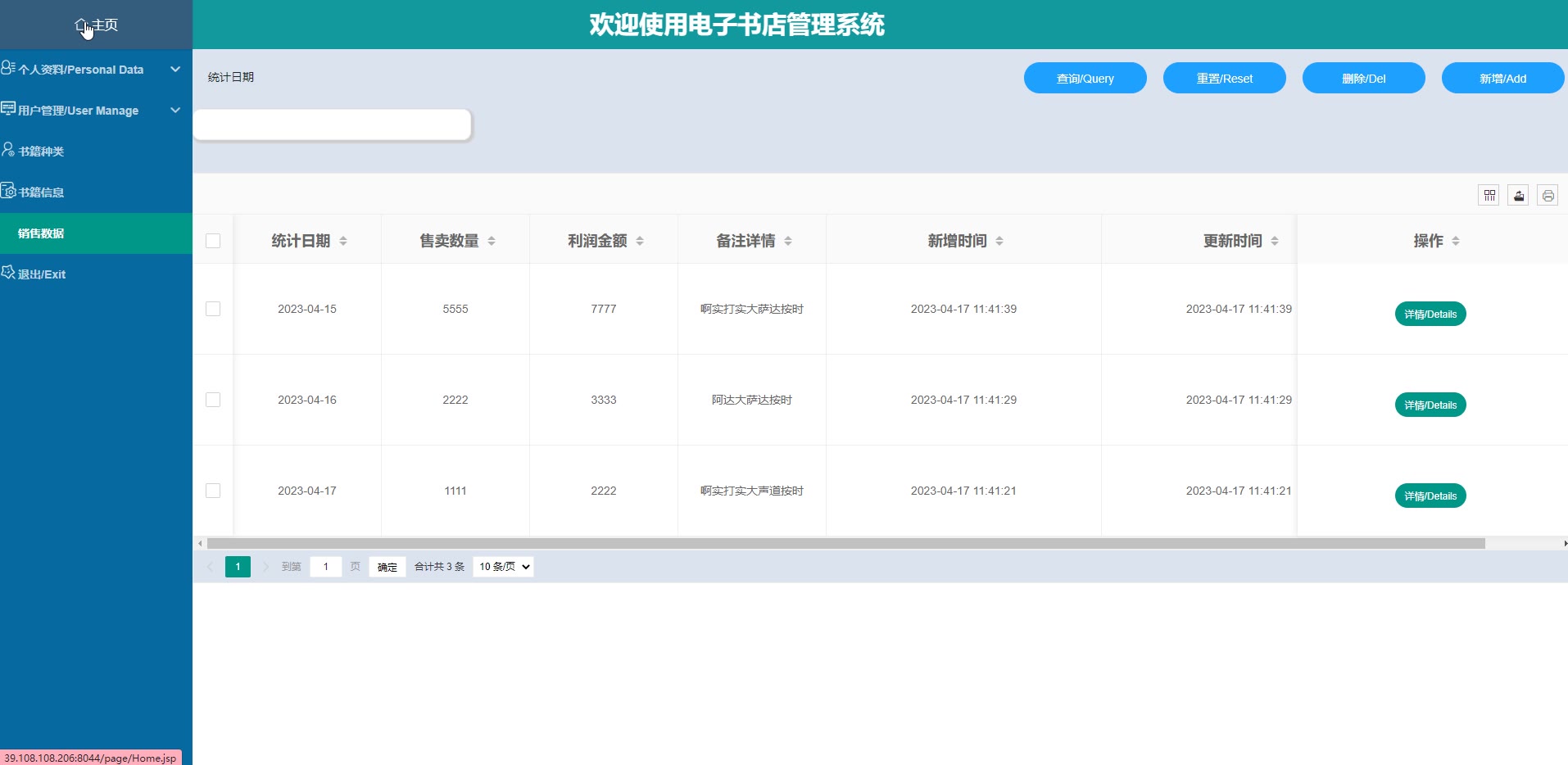Image resolution: width=1568 pixels, height=765 pixels.
Task: Click the 书籍信息 sidebar icon
Action: 8,190
